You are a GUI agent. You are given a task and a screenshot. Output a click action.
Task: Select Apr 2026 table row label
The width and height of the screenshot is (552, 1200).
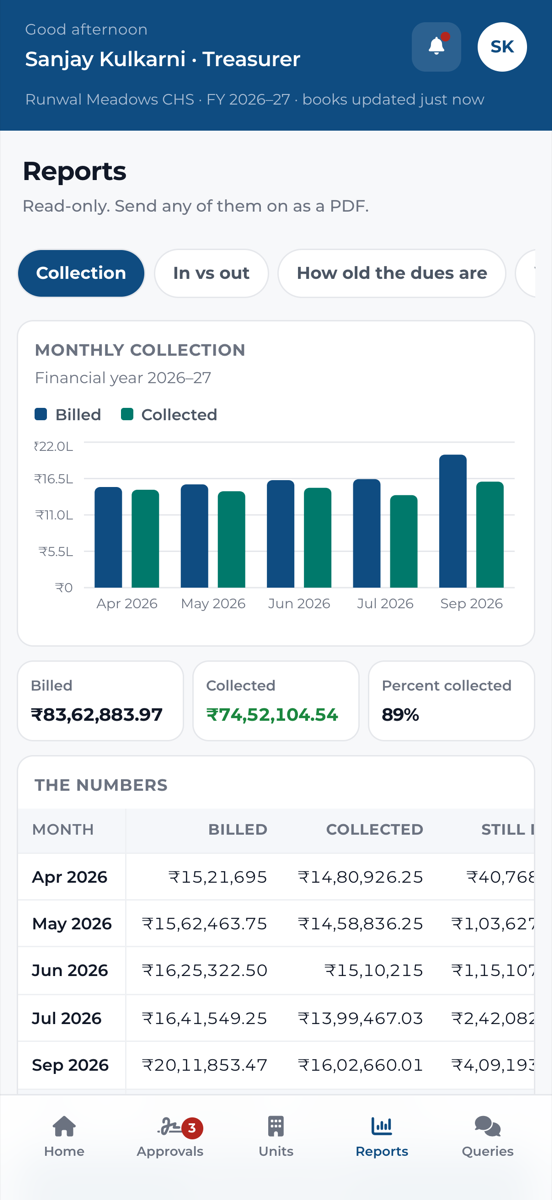(70, 877)
